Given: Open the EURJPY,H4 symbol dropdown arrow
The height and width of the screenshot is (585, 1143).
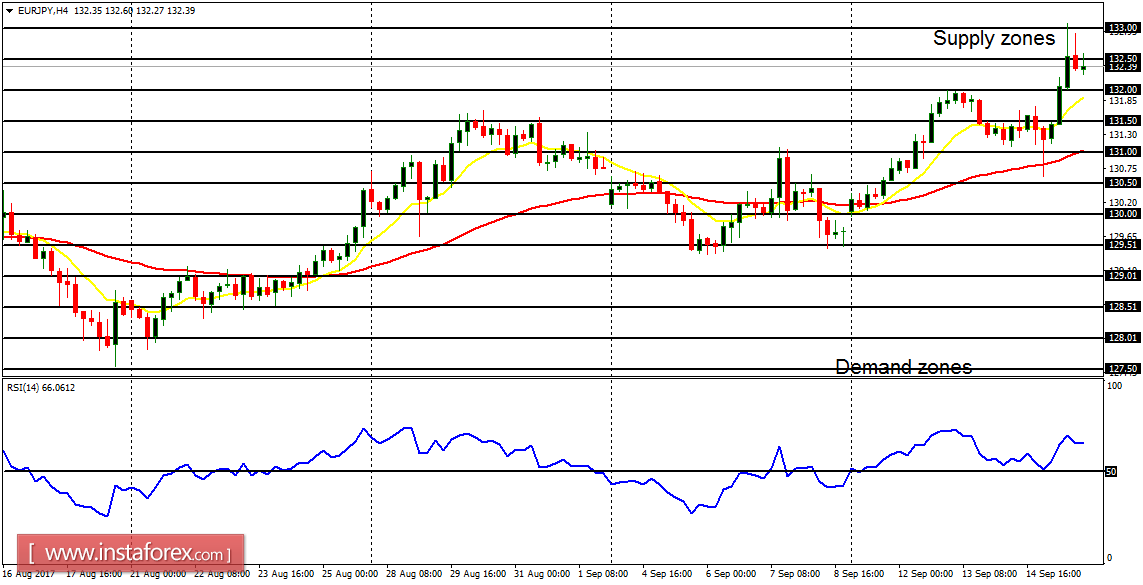Looking at the screenshot, I should (x=10, y=9).
